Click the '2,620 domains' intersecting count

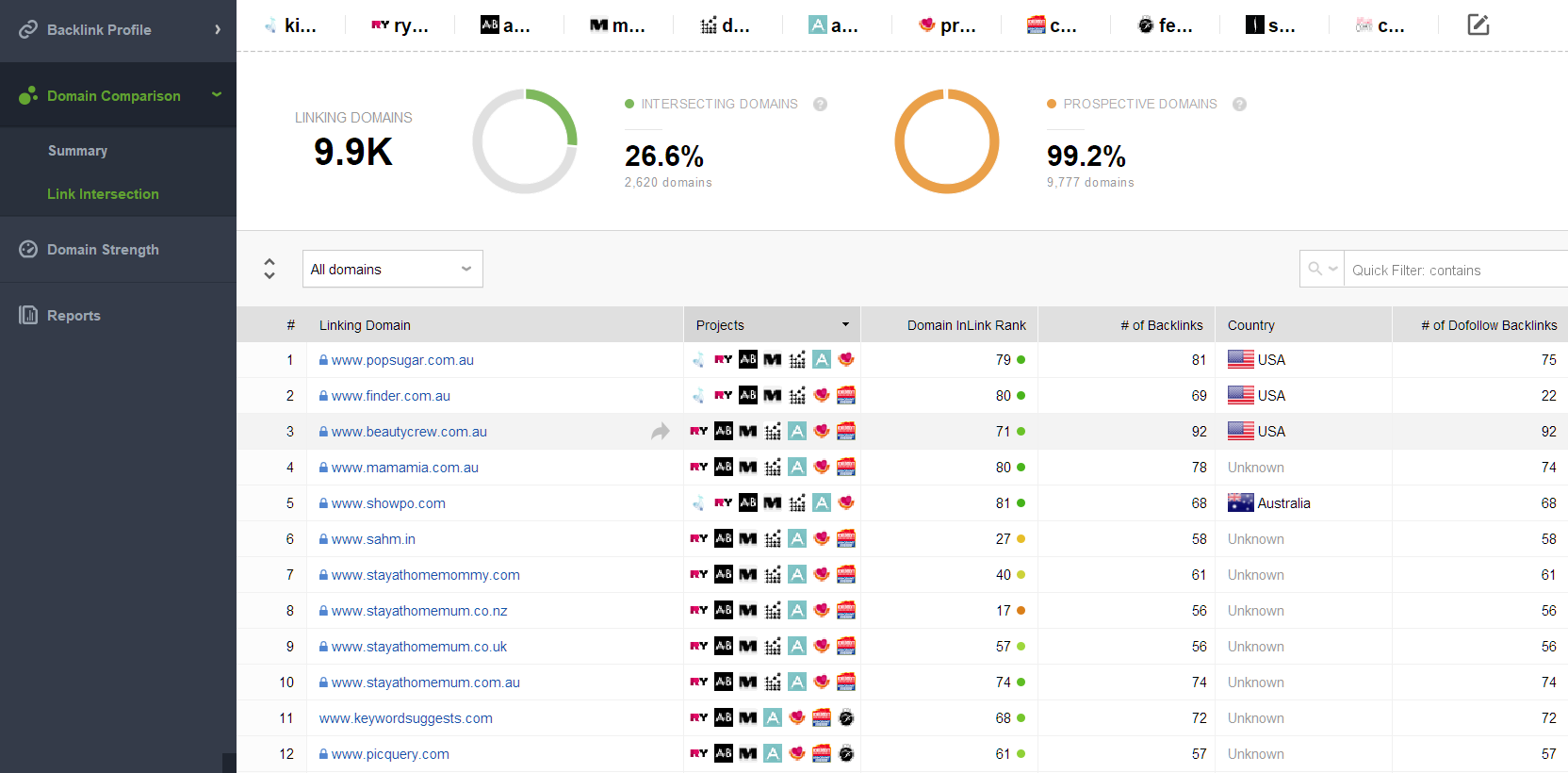point(668,183)
